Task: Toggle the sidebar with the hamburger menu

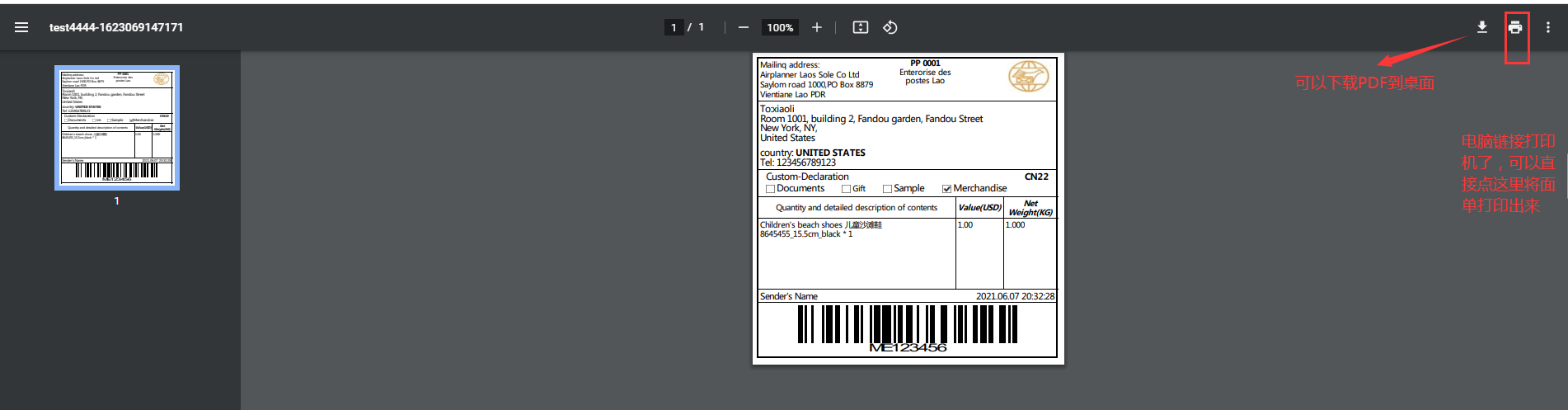Action: [21, 27]
